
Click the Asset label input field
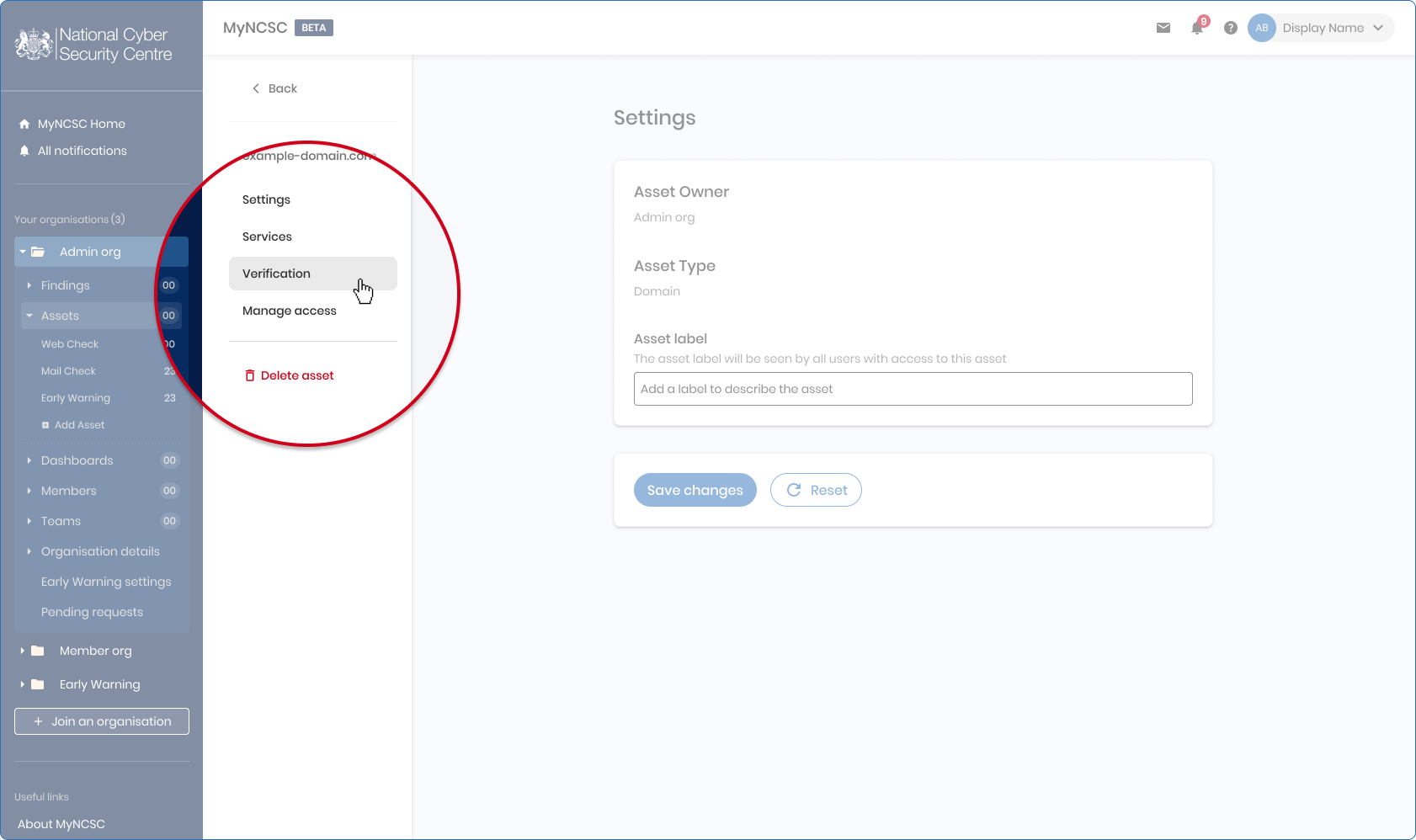pos(913,389)
